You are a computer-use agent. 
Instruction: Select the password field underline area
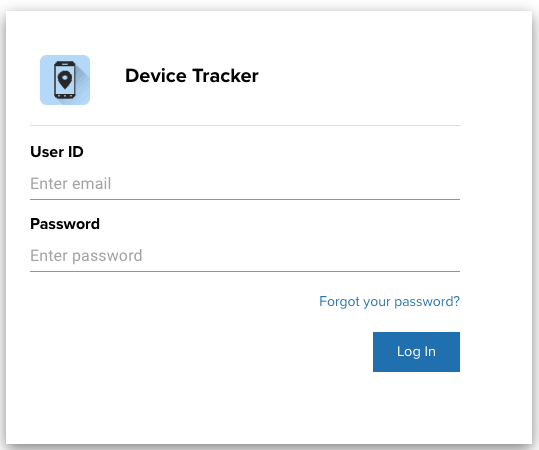tap(245, 271)
